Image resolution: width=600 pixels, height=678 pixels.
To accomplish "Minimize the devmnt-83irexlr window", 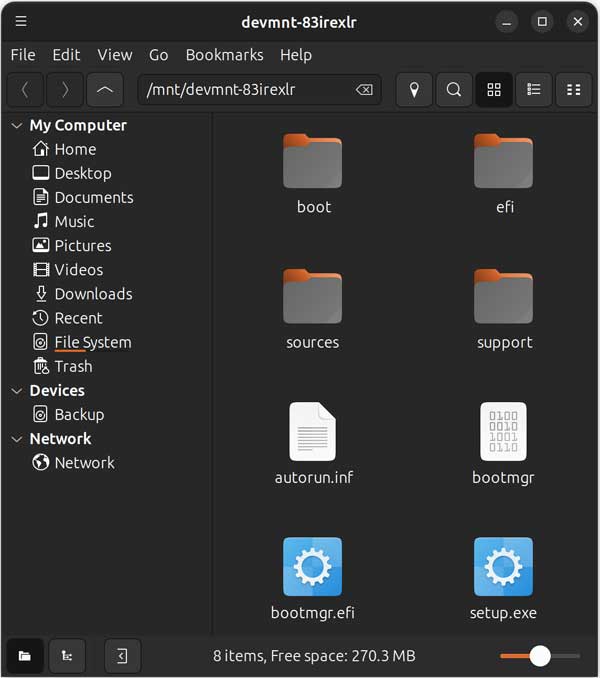I will pyautogui.click(x=507, y=22).
